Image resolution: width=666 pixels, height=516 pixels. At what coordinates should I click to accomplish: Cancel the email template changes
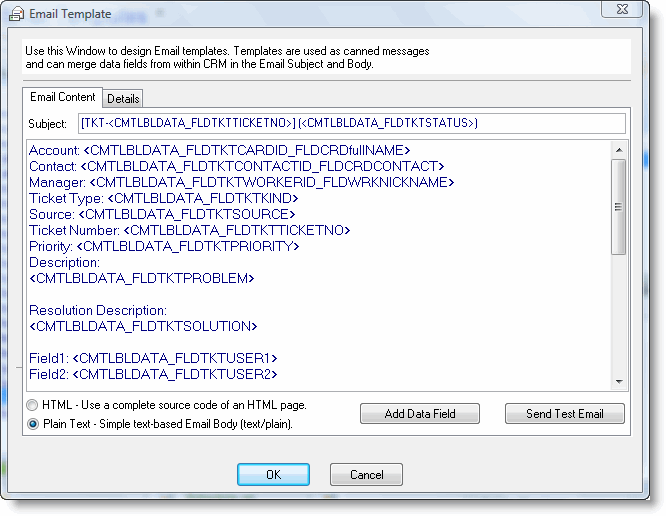[x=366, y=474]
